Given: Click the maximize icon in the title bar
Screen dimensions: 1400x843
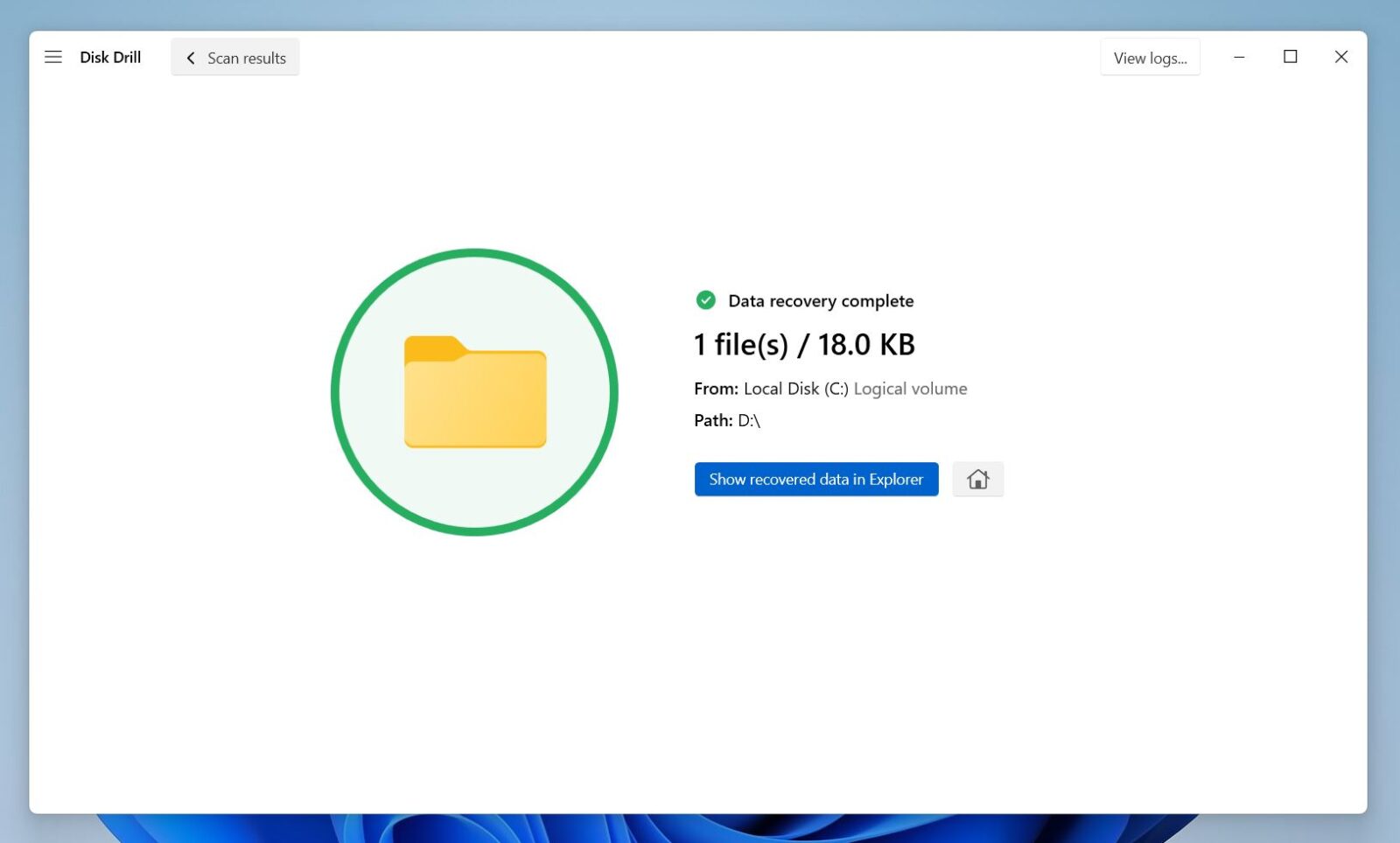Looking at the screenshot, I should point(1290,56).
